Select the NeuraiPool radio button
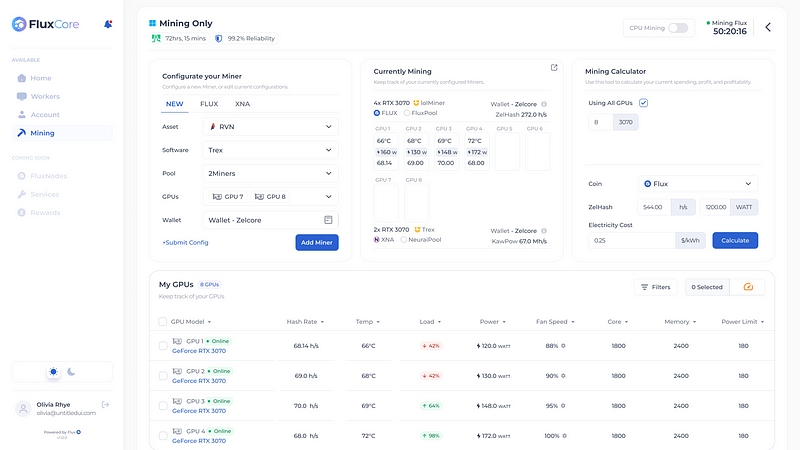This screenshot has width=800, height=450. pos(404,239)
